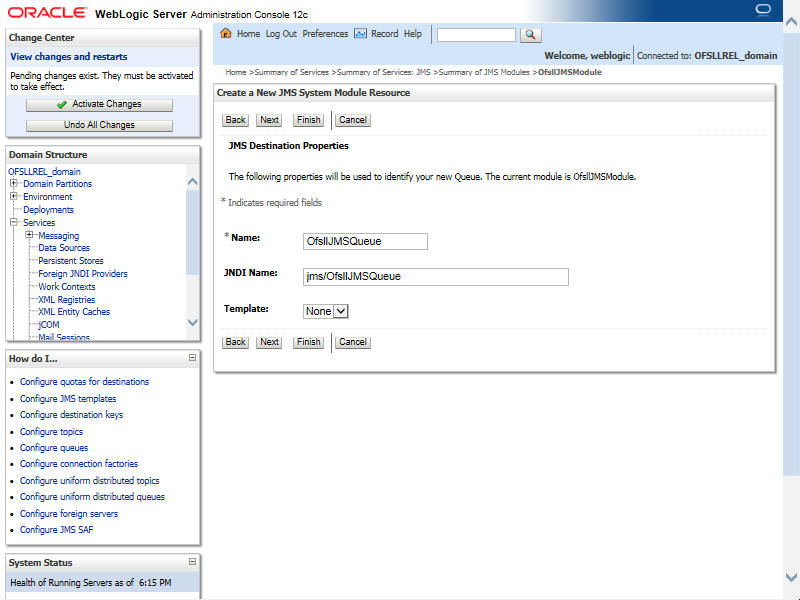The height and width of the screenshot is (600, 800).
Task: Select Work Contexts tree item
Action: (x=67, y=287)
